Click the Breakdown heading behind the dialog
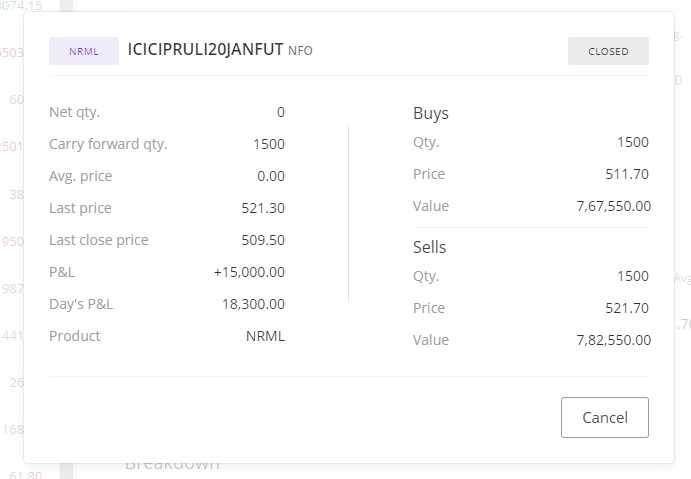The width and height of the screenshot is (691, 479). pos(172,466)
